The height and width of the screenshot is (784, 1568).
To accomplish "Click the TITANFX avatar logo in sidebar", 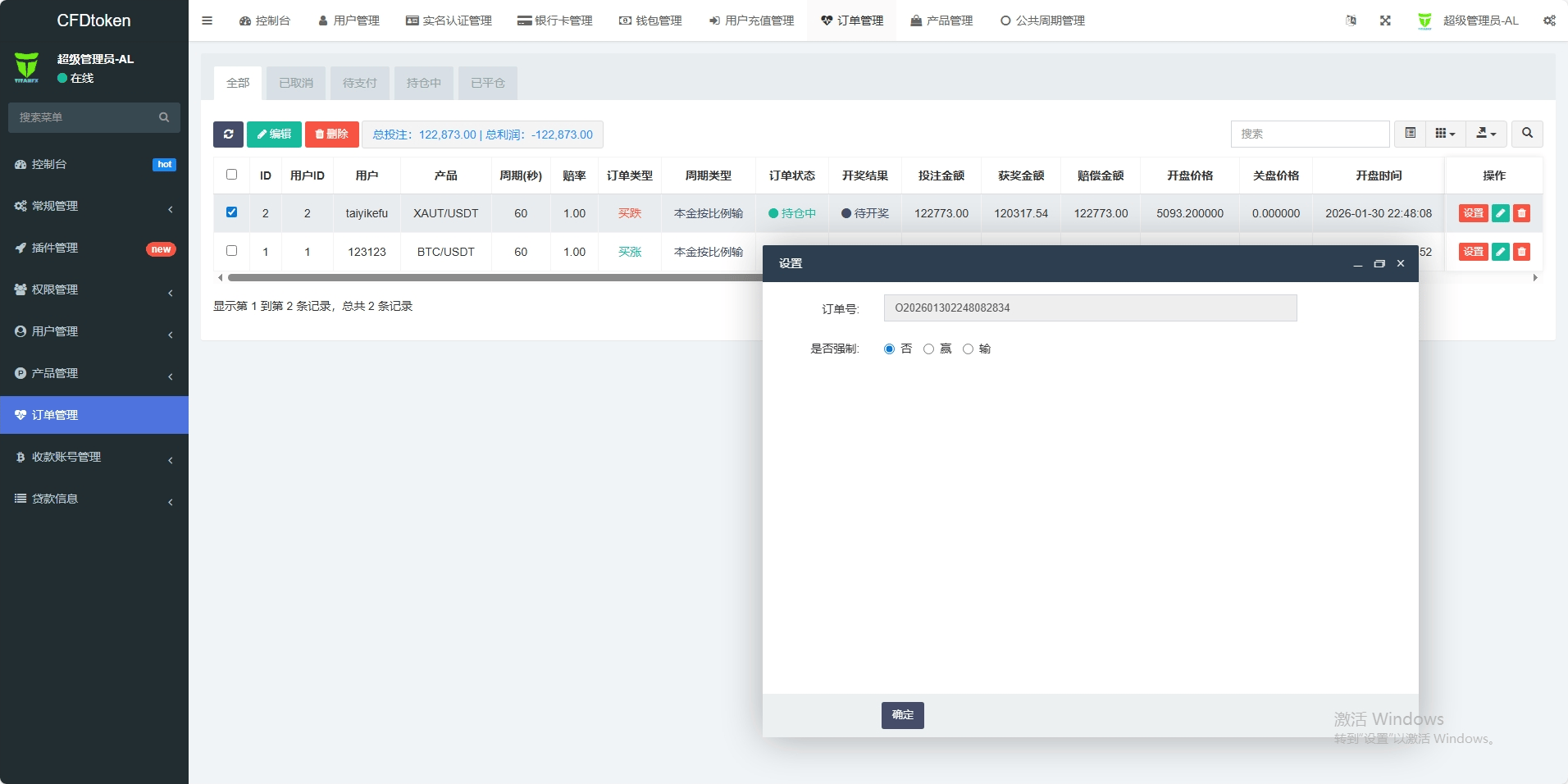I will coord(26,67).
